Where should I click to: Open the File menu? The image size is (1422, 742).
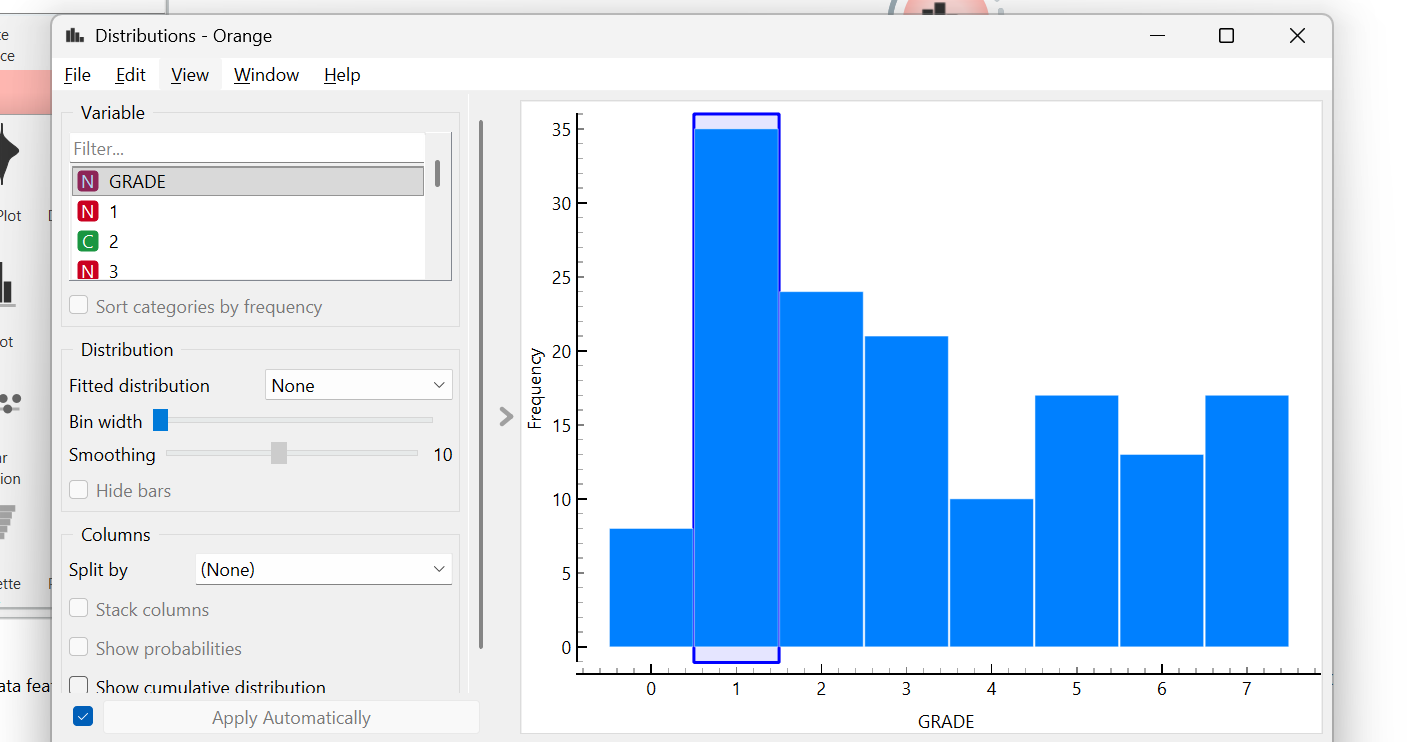coord(77,75)
